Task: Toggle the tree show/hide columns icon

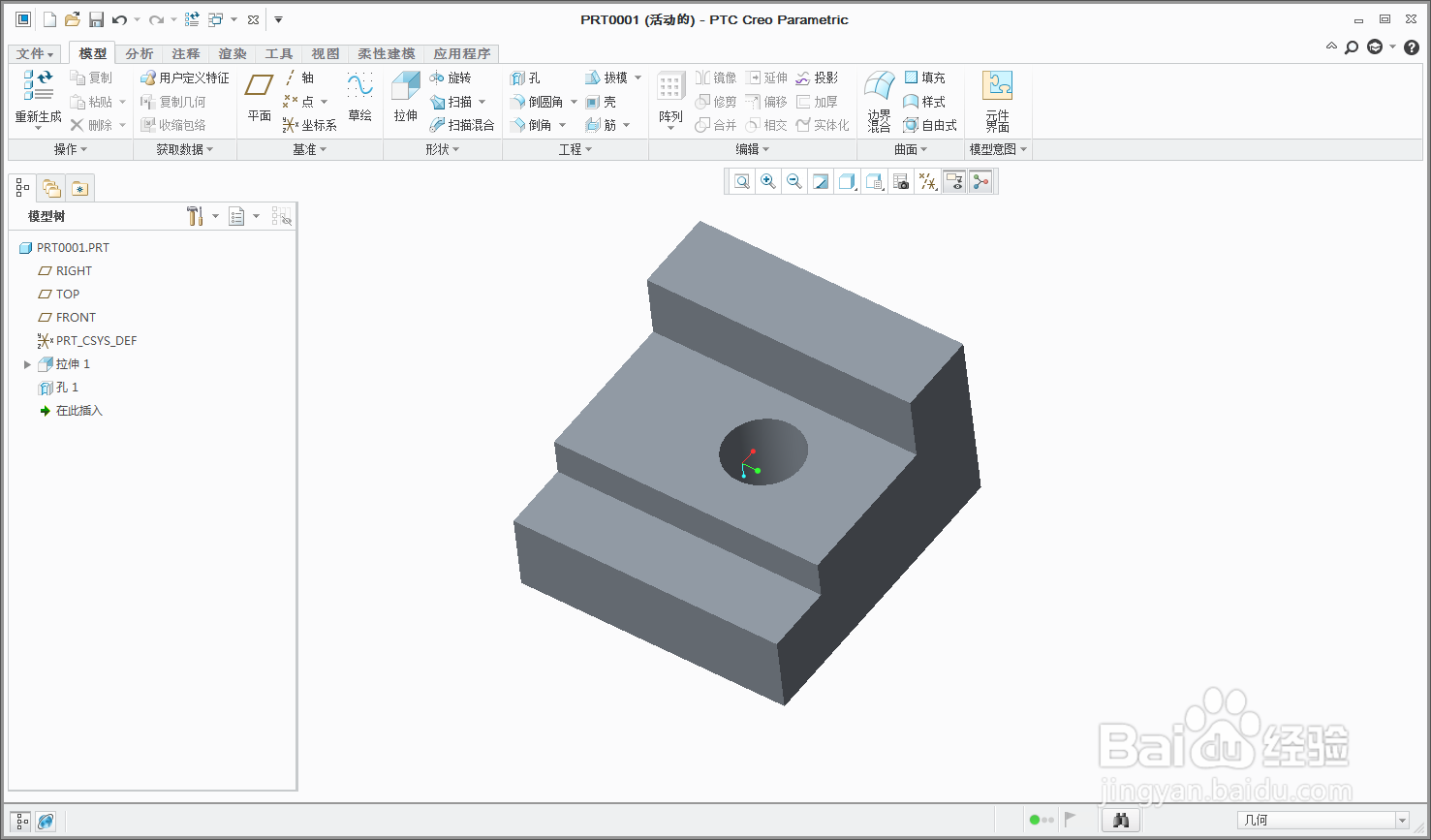Action: point(281,216)
